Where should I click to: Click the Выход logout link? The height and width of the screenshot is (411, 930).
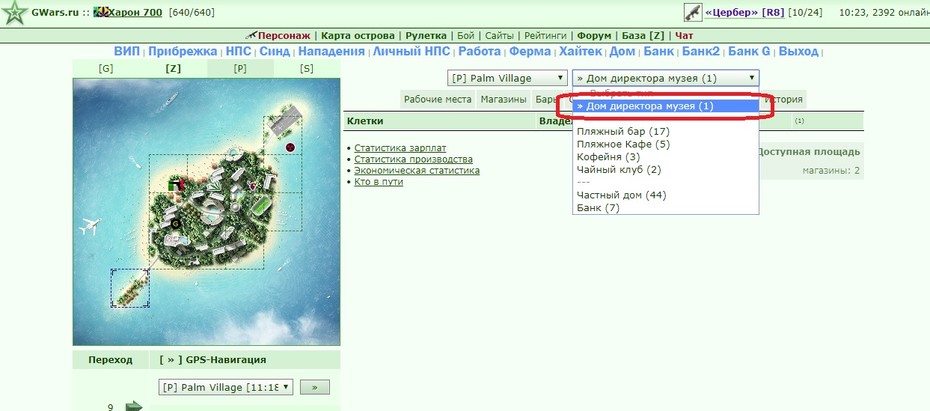(798, 52)
